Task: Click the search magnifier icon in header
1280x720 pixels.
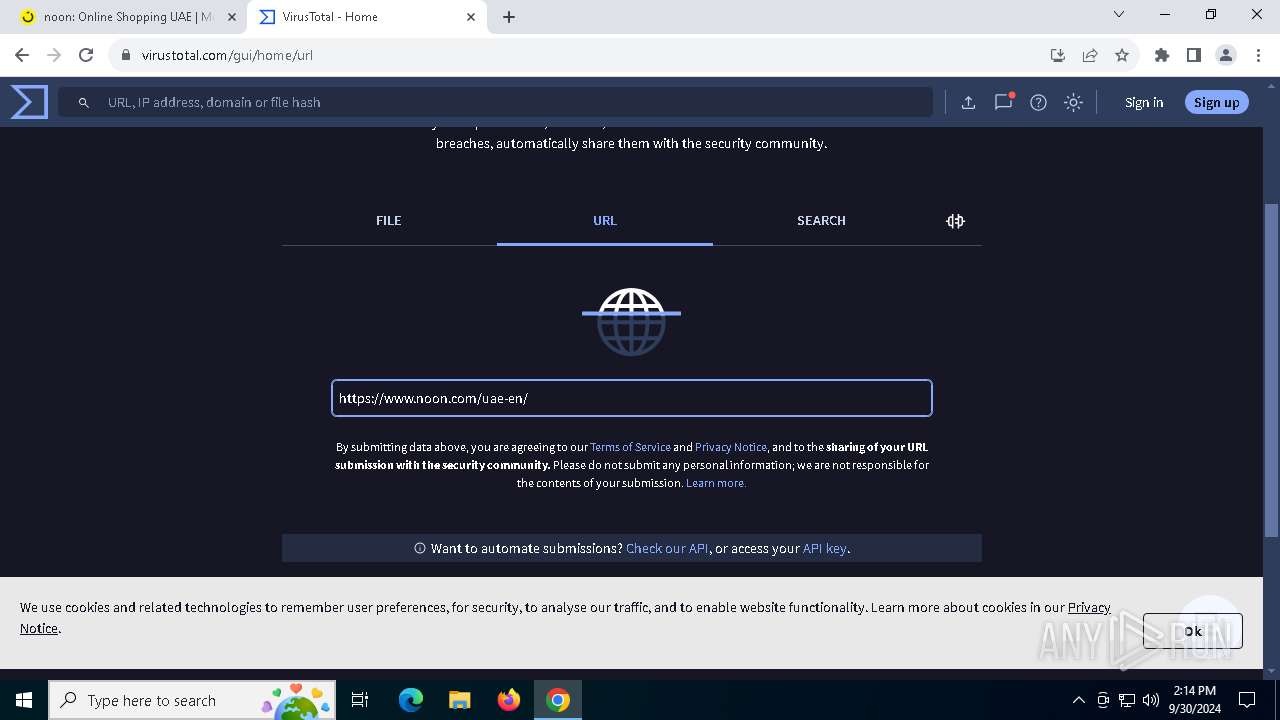Action: [x=84, y=102]
